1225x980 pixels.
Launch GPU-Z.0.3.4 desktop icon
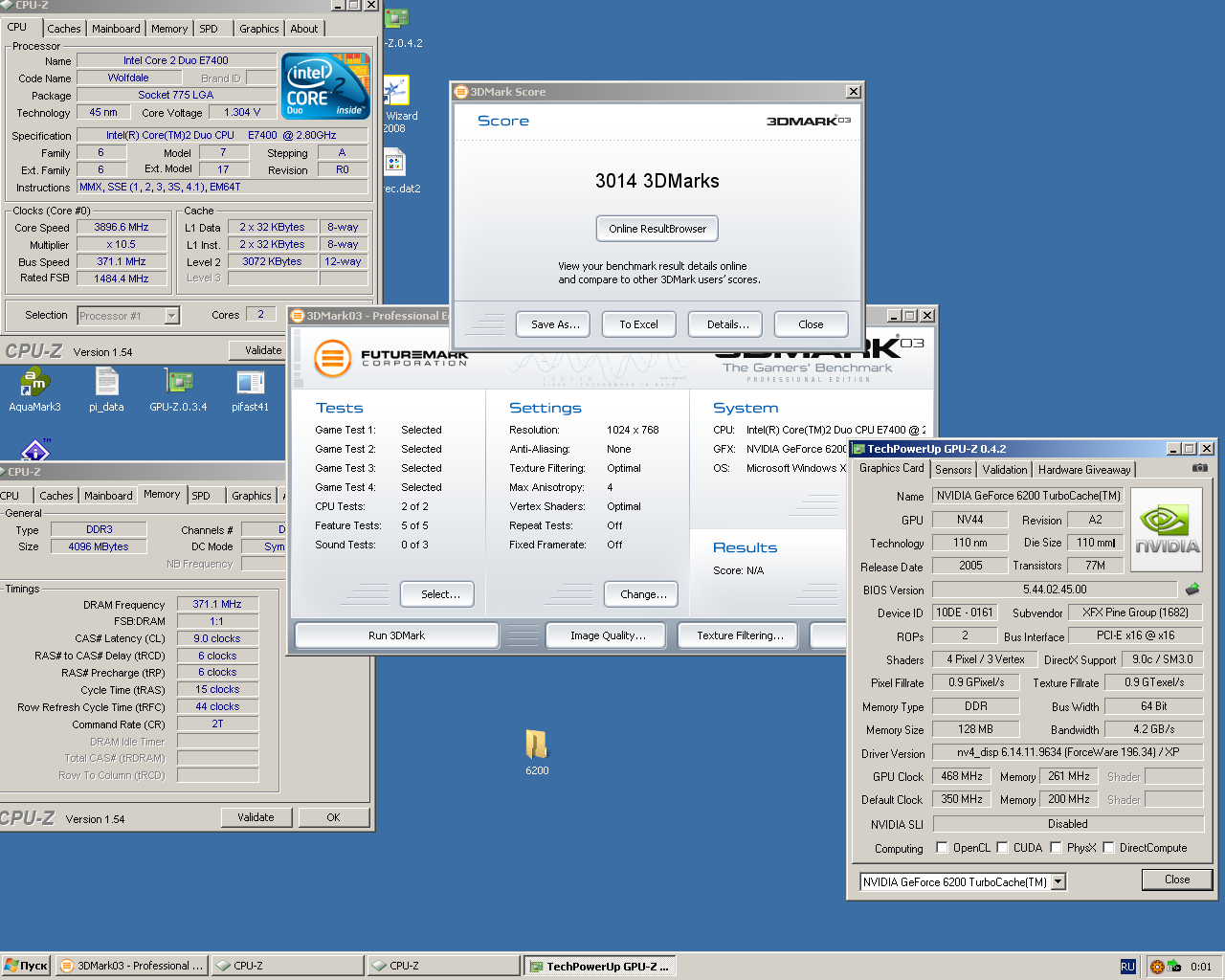click(178, 390)
